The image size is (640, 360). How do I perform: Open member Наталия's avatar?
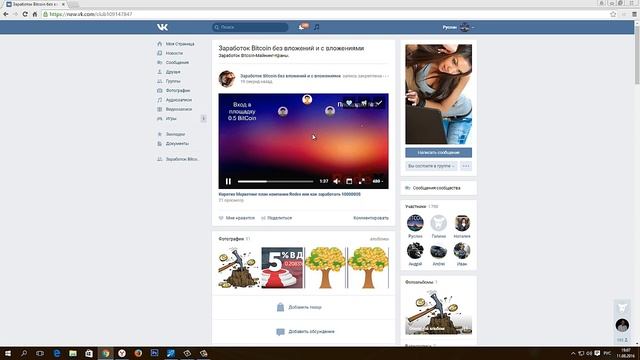pos(462,223)
